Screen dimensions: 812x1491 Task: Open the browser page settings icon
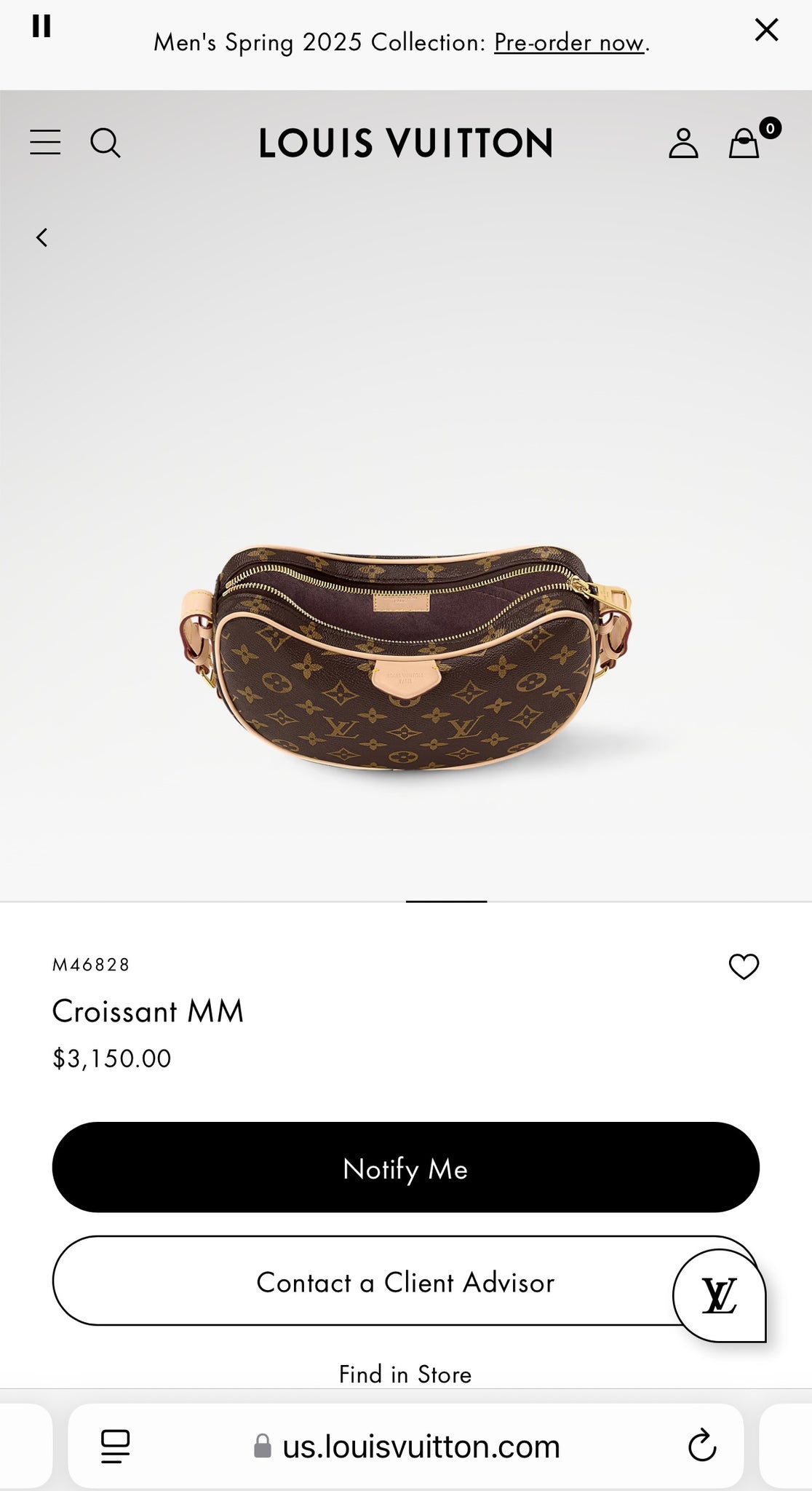pyautogui.click(x=115, y=1446)
